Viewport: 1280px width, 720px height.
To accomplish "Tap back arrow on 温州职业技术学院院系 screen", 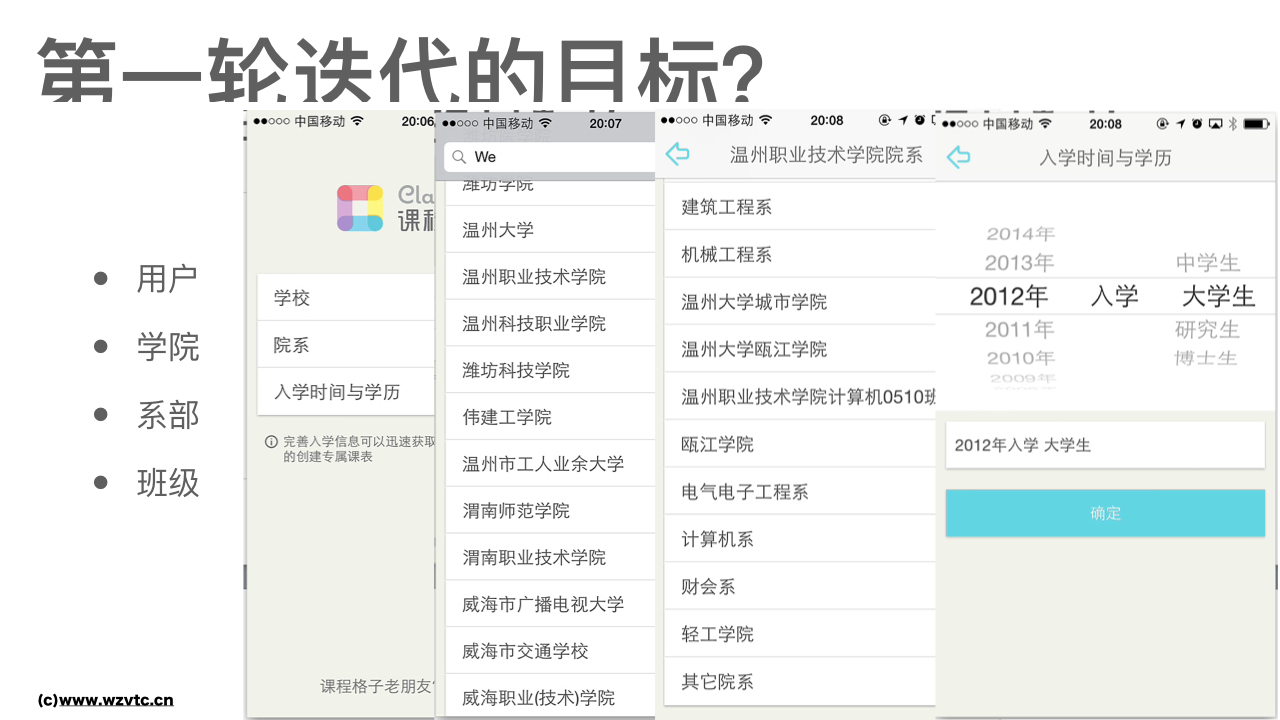I will (678, 154).
